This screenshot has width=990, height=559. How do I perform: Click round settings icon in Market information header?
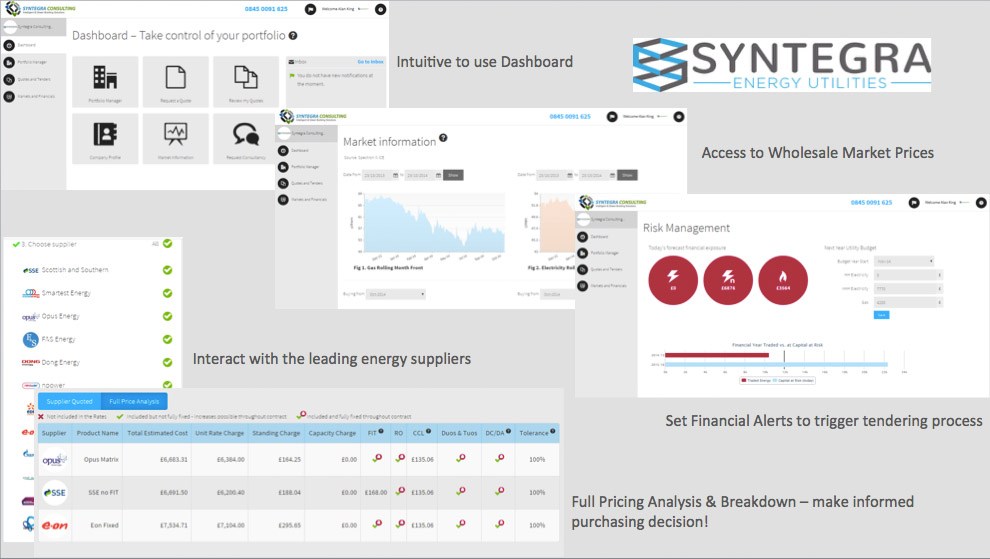(679, 117)
